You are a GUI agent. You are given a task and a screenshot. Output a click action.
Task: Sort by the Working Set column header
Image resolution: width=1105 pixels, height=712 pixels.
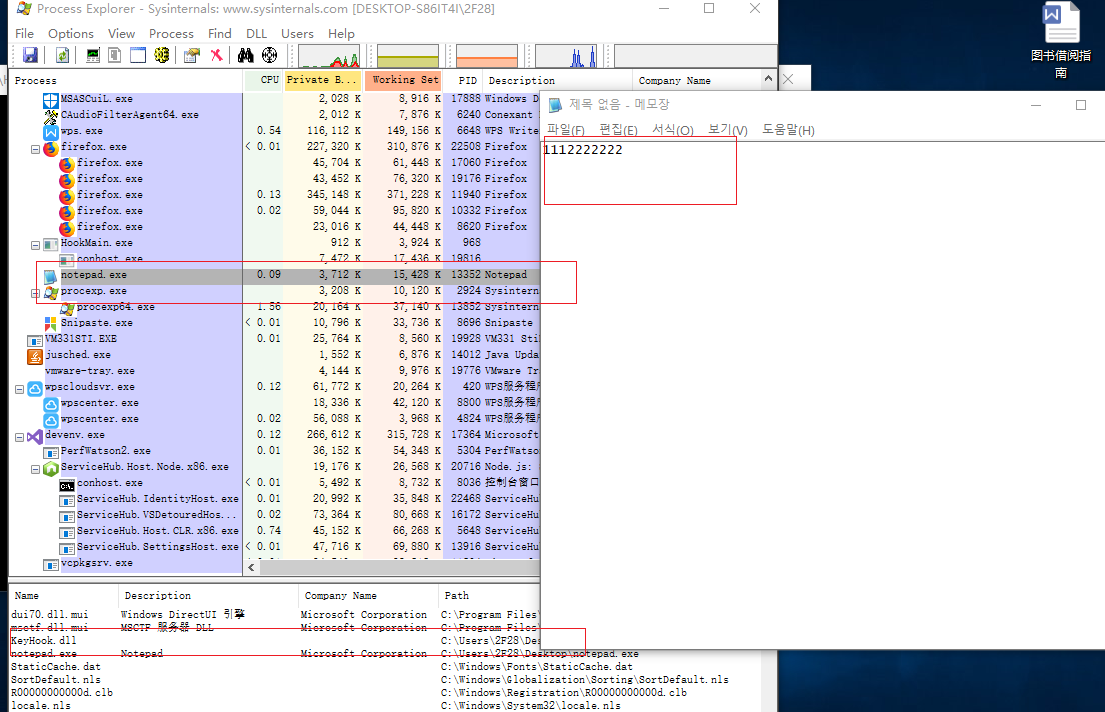point(404,80)
